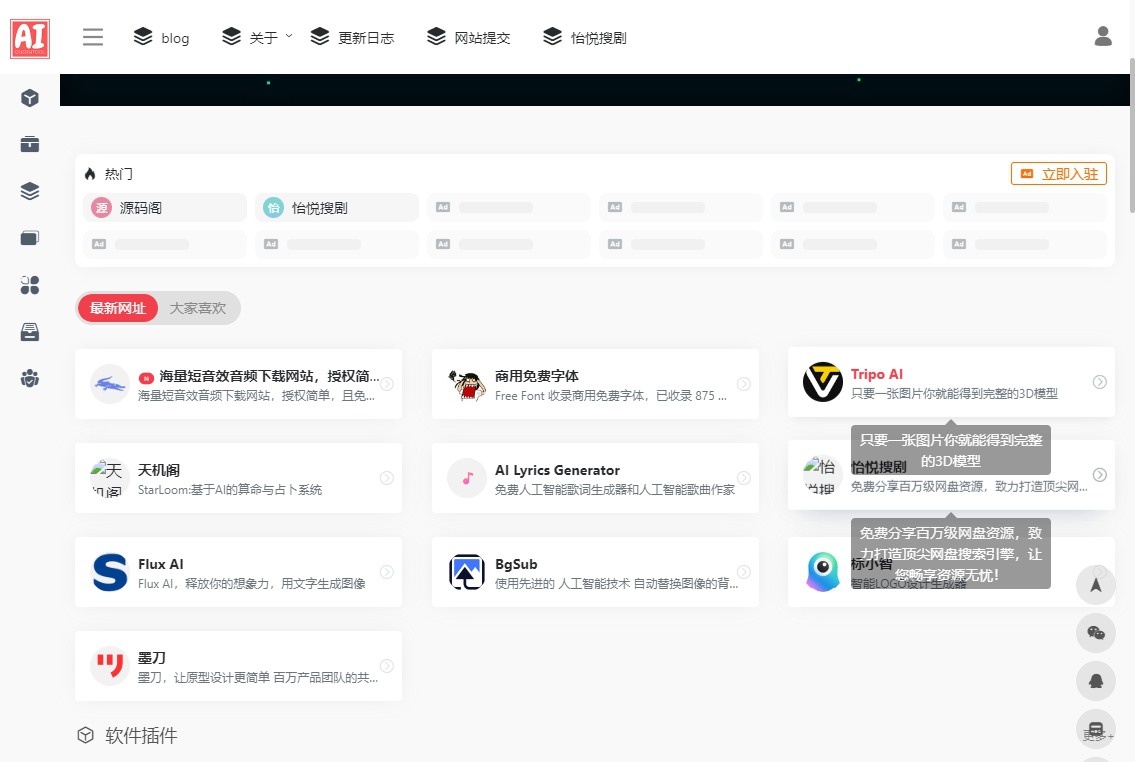Click the arrow on 怡悦搜剧 card
This screenshot has width=1135, height=762.
(1100, 475)
